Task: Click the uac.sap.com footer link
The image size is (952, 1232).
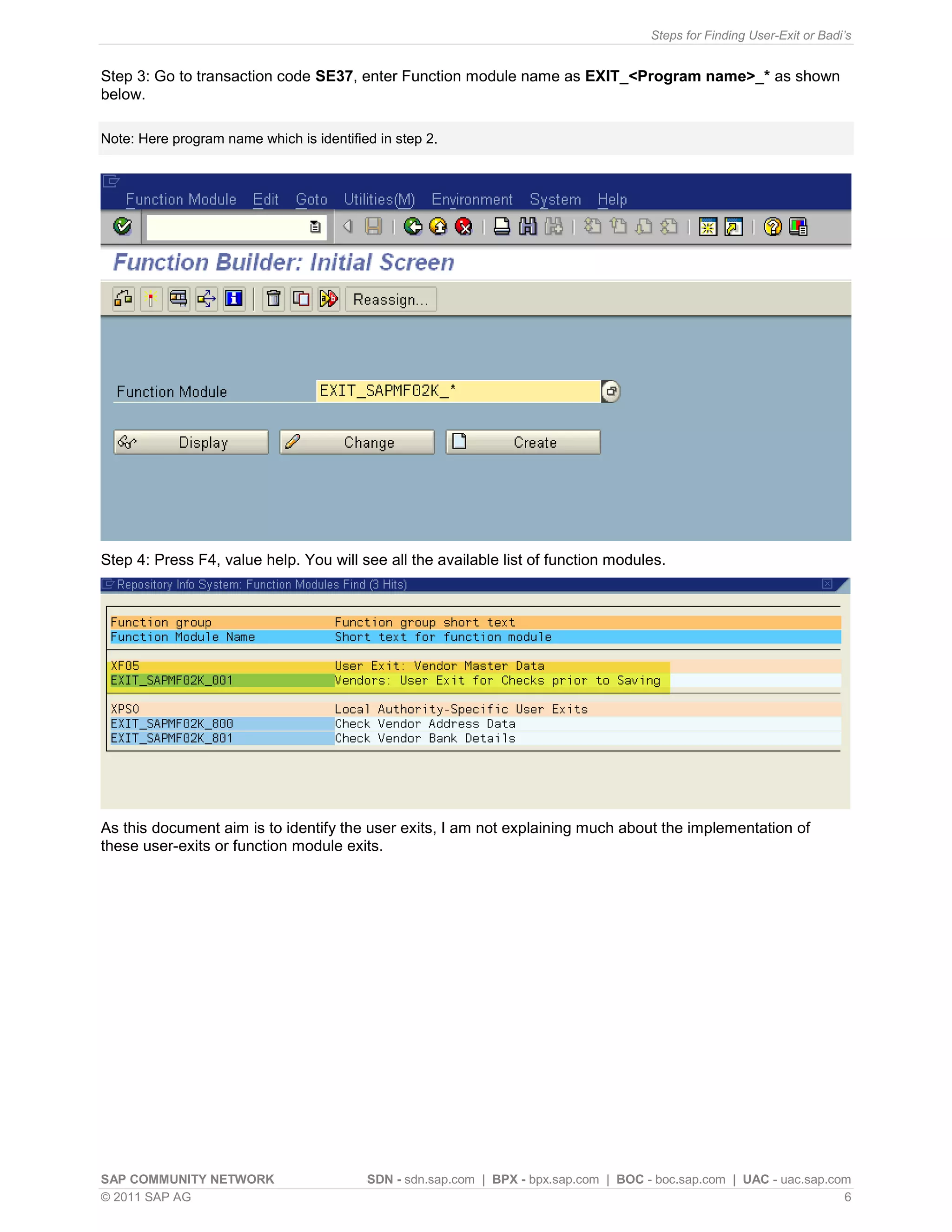Action: click(x=815, y=1179)
